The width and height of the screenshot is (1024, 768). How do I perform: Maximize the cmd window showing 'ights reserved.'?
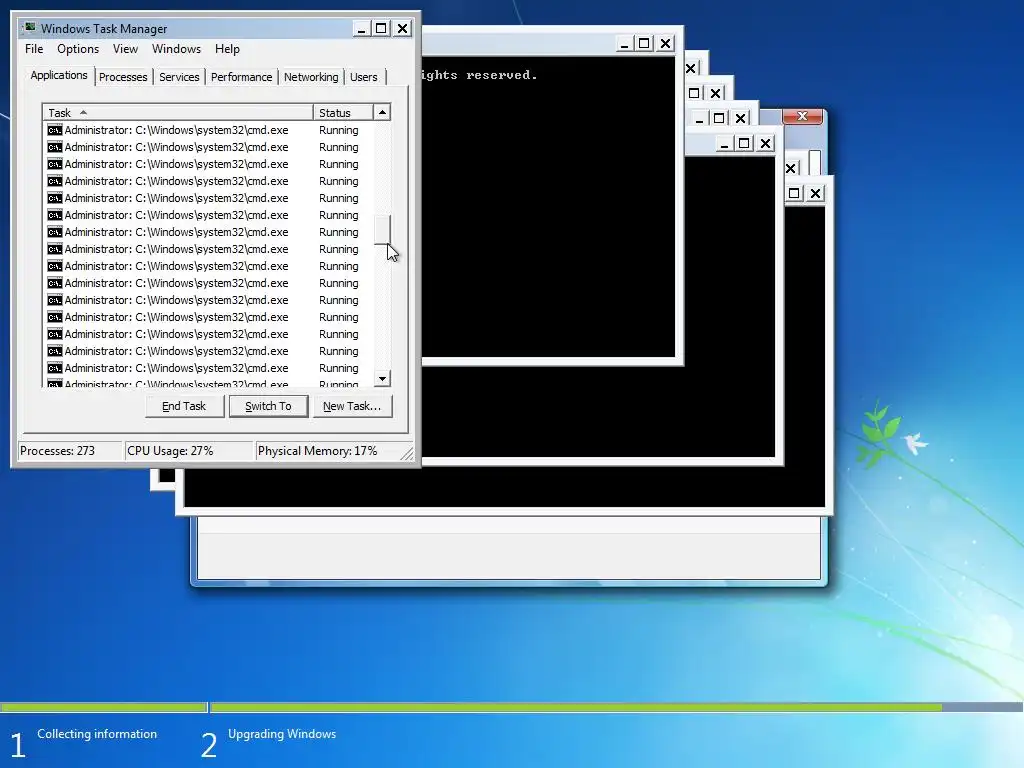645,43
